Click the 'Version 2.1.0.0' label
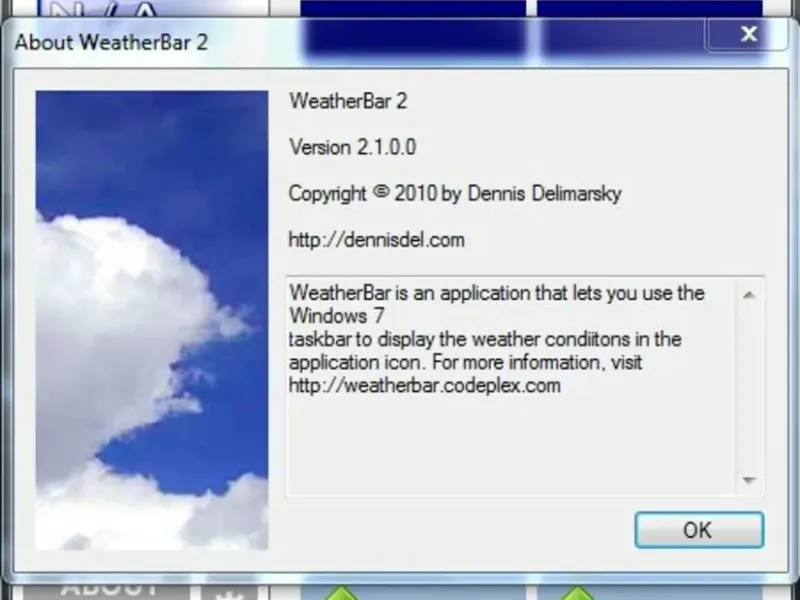The image size is (800, 600). tap(353, 147)
